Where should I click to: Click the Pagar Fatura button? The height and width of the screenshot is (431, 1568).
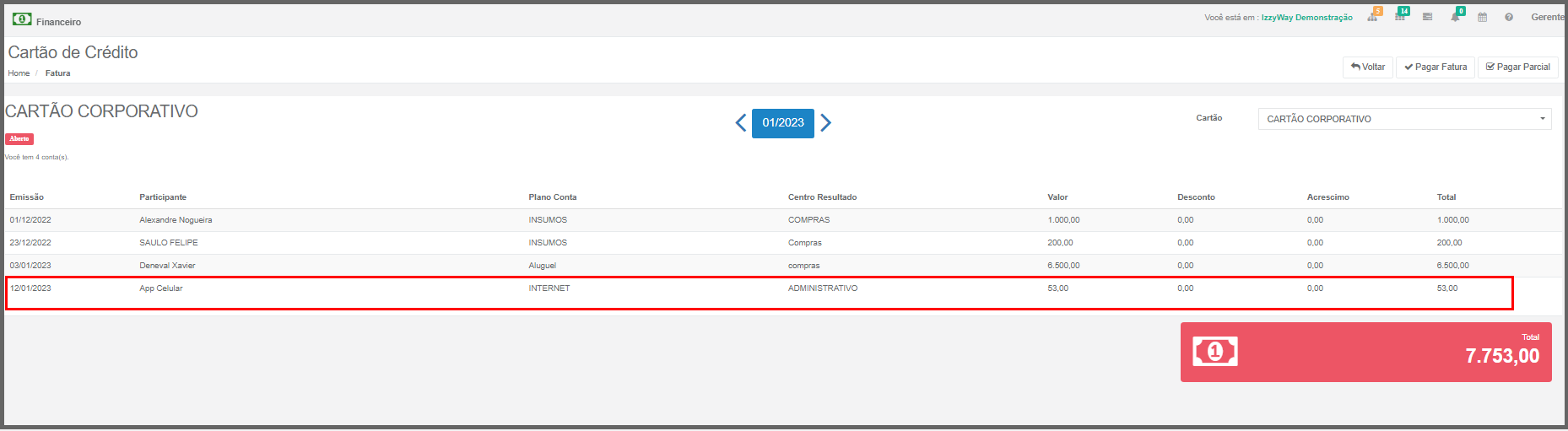(x=1436, y=67)
